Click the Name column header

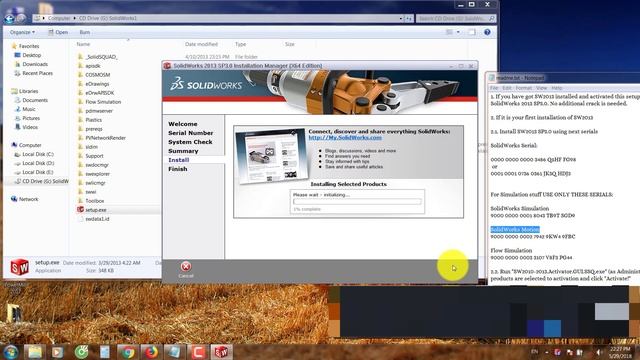click(x=83, y=44)
